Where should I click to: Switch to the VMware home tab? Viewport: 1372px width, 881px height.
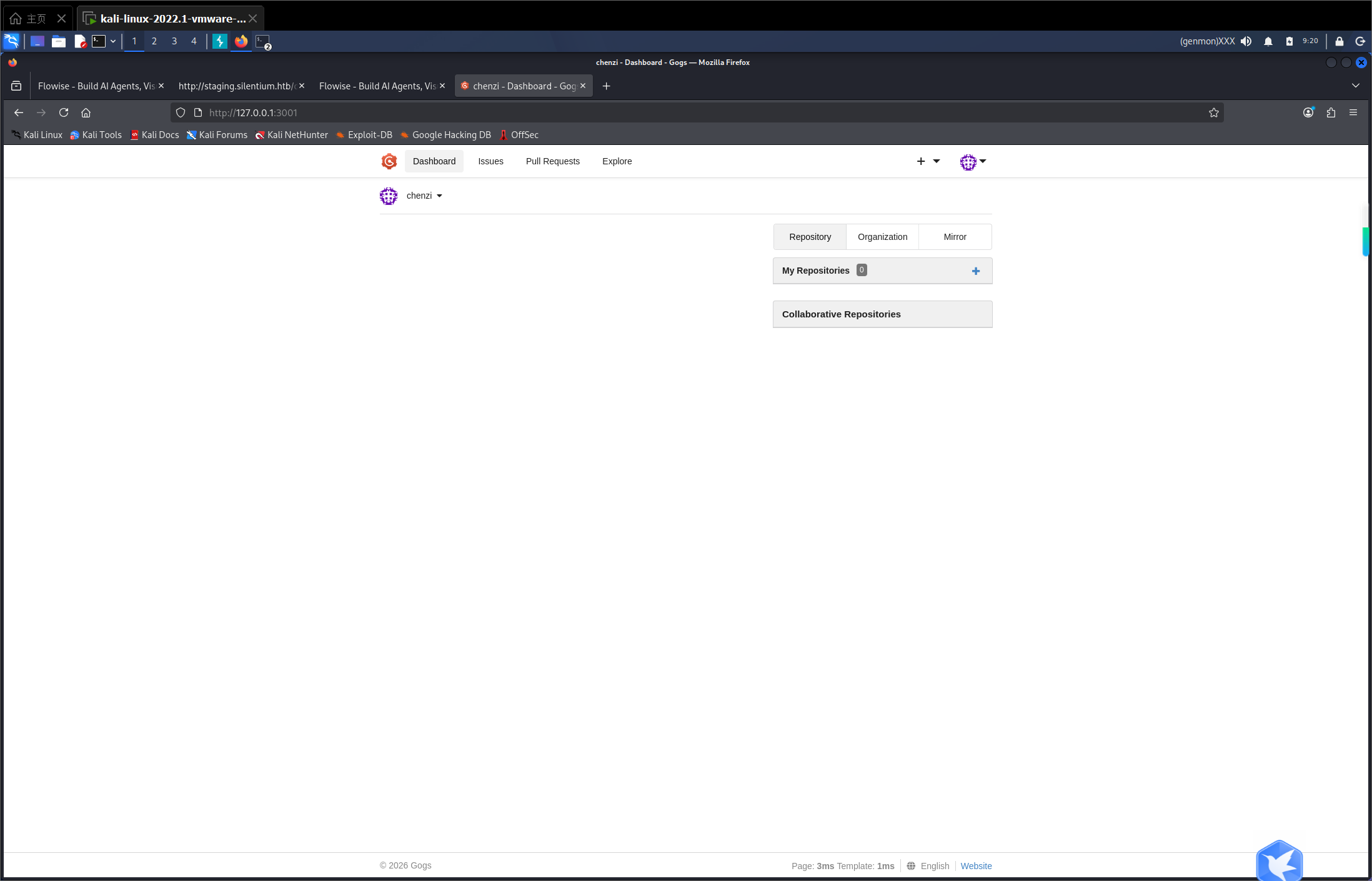click(37, 18)
